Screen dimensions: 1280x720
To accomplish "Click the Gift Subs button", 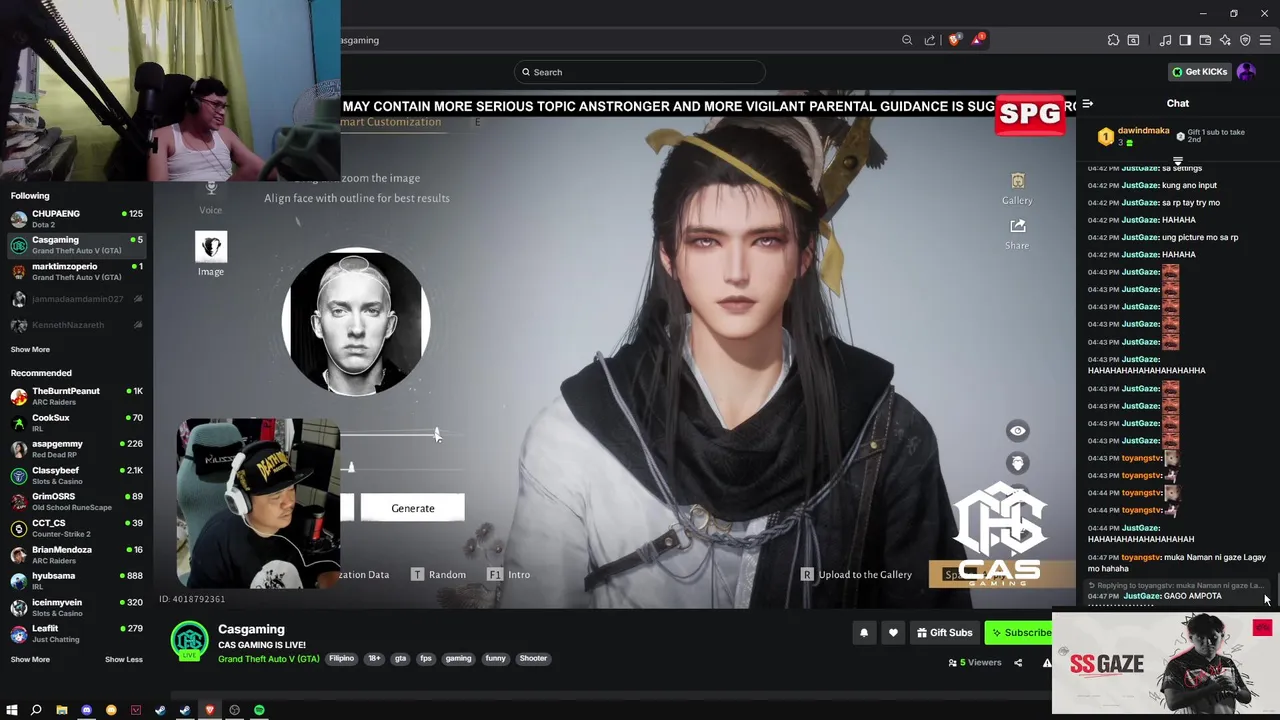I will pos(944,632).
